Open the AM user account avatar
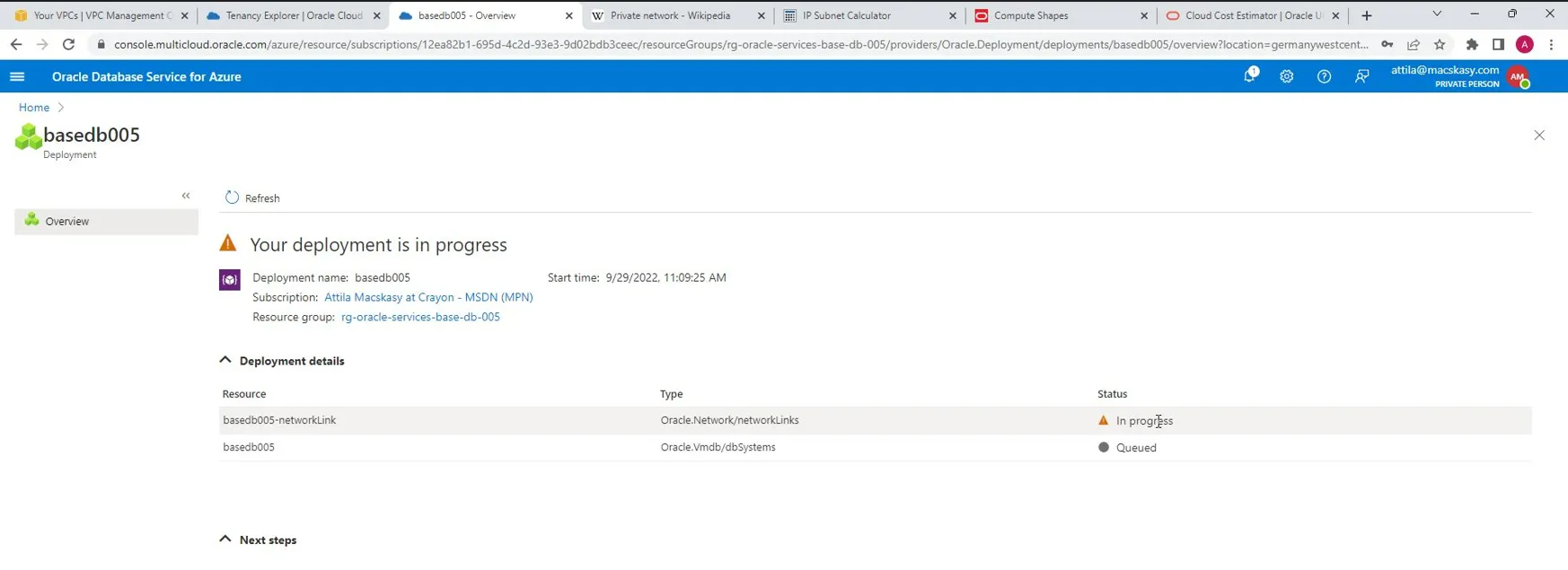Screen dimensions: 1568x570 (x=1518, y=77)
